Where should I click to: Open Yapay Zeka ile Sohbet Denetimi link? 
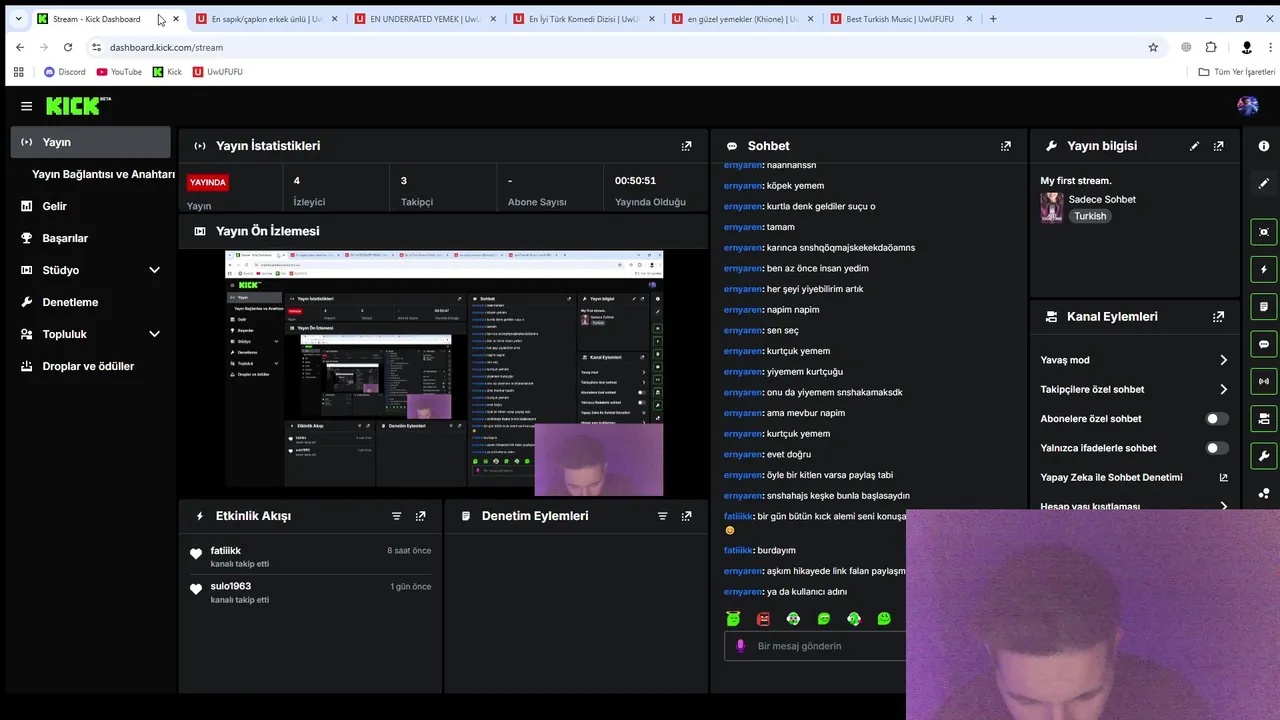point(1134,477)
